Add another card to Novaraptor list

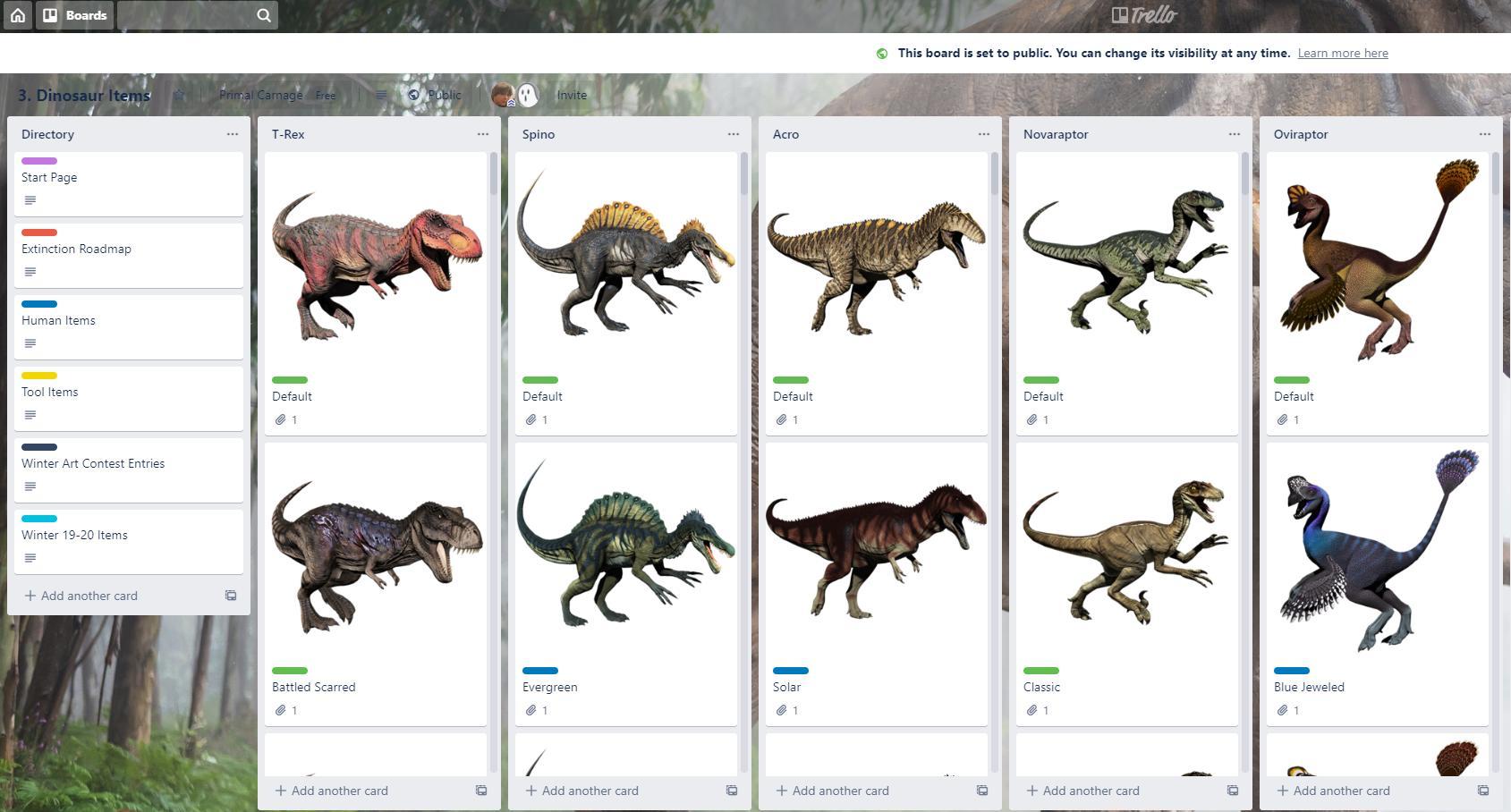click(x=1083, y=791)
